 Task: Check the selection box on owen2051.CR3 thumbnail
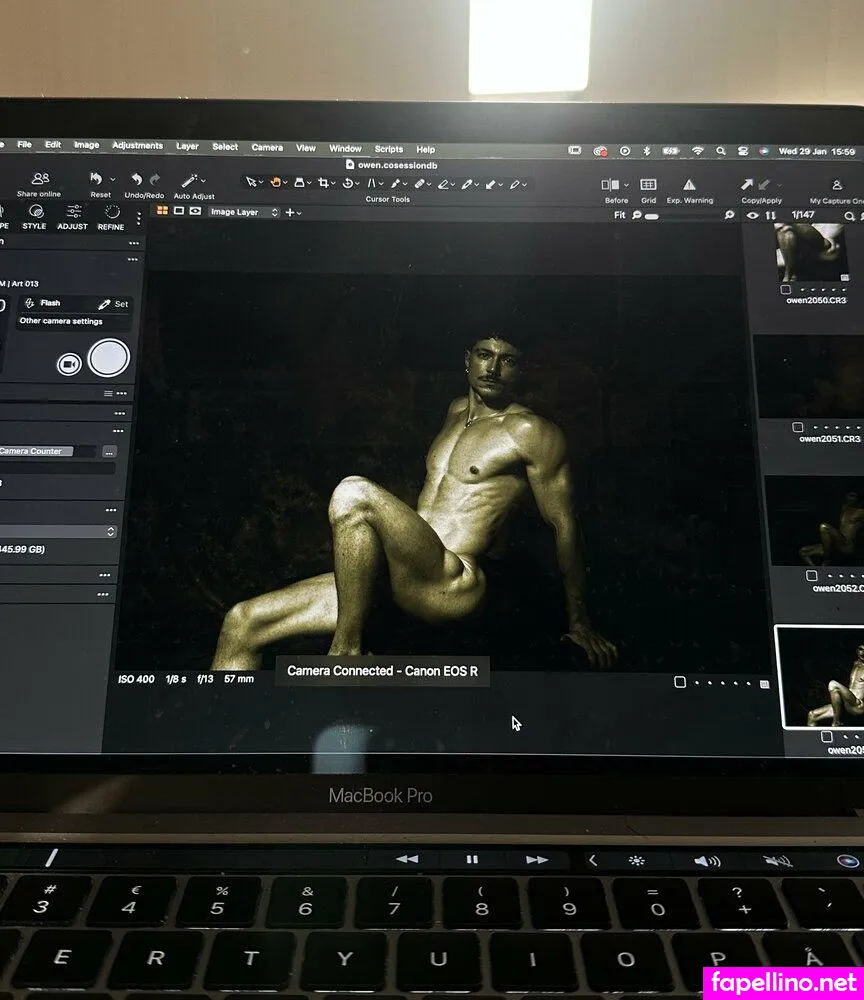pos(798,427)
